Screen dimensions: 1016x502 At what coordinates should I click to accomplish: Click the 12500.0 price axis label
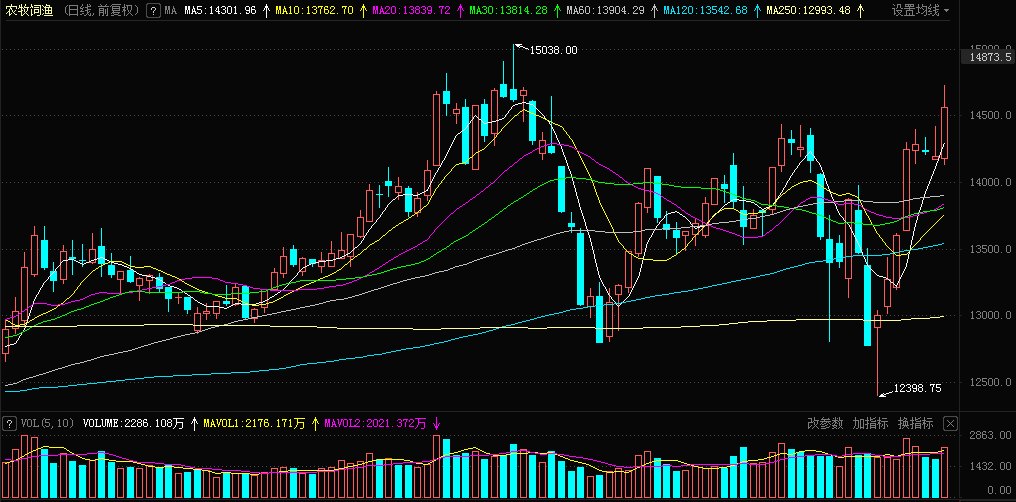coord(991,383)
